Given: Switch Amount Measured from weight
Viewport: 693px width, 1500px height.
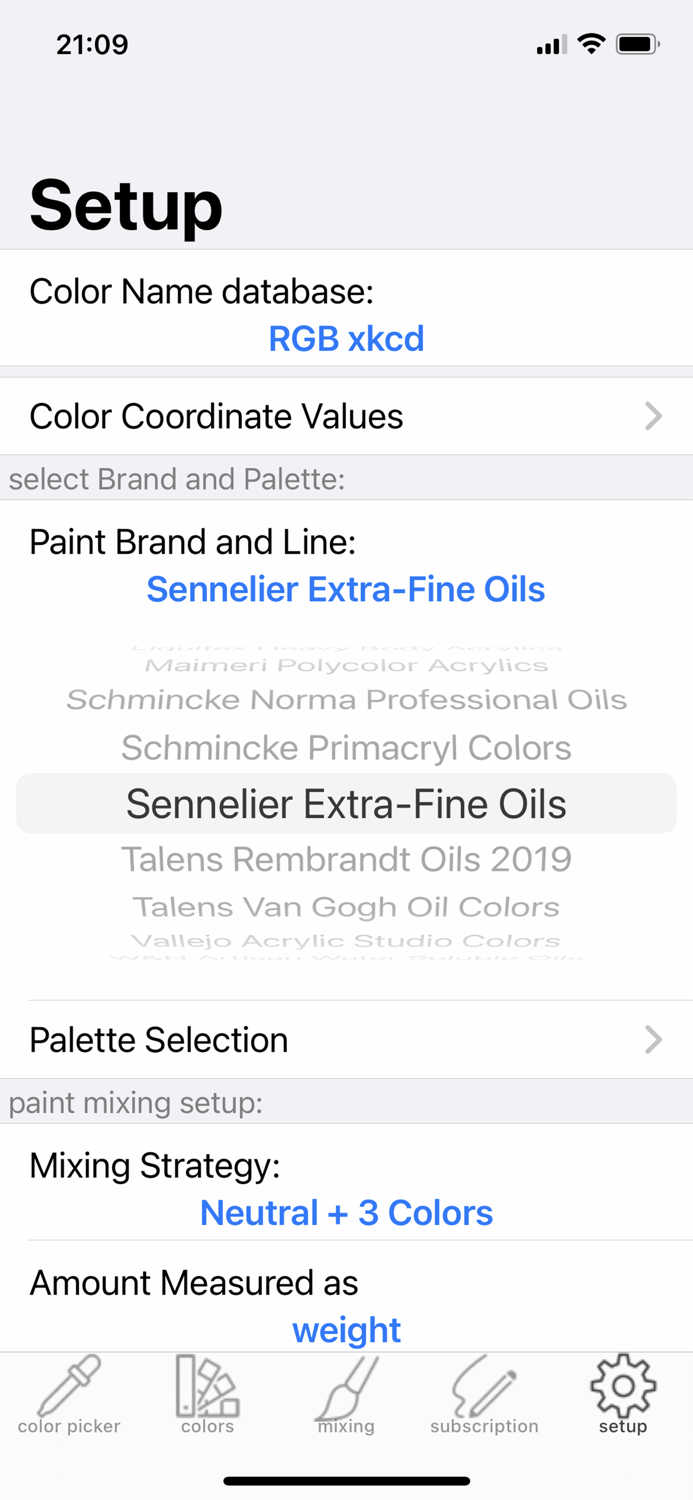Looking at the screenshot, I should coord(346,1330).
